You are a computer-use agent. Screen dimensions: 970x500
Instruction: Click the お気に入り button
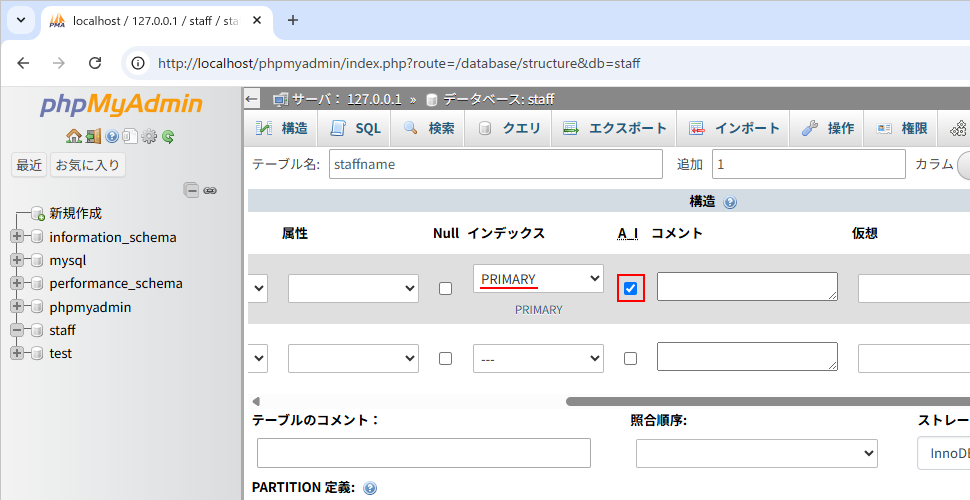88,165
